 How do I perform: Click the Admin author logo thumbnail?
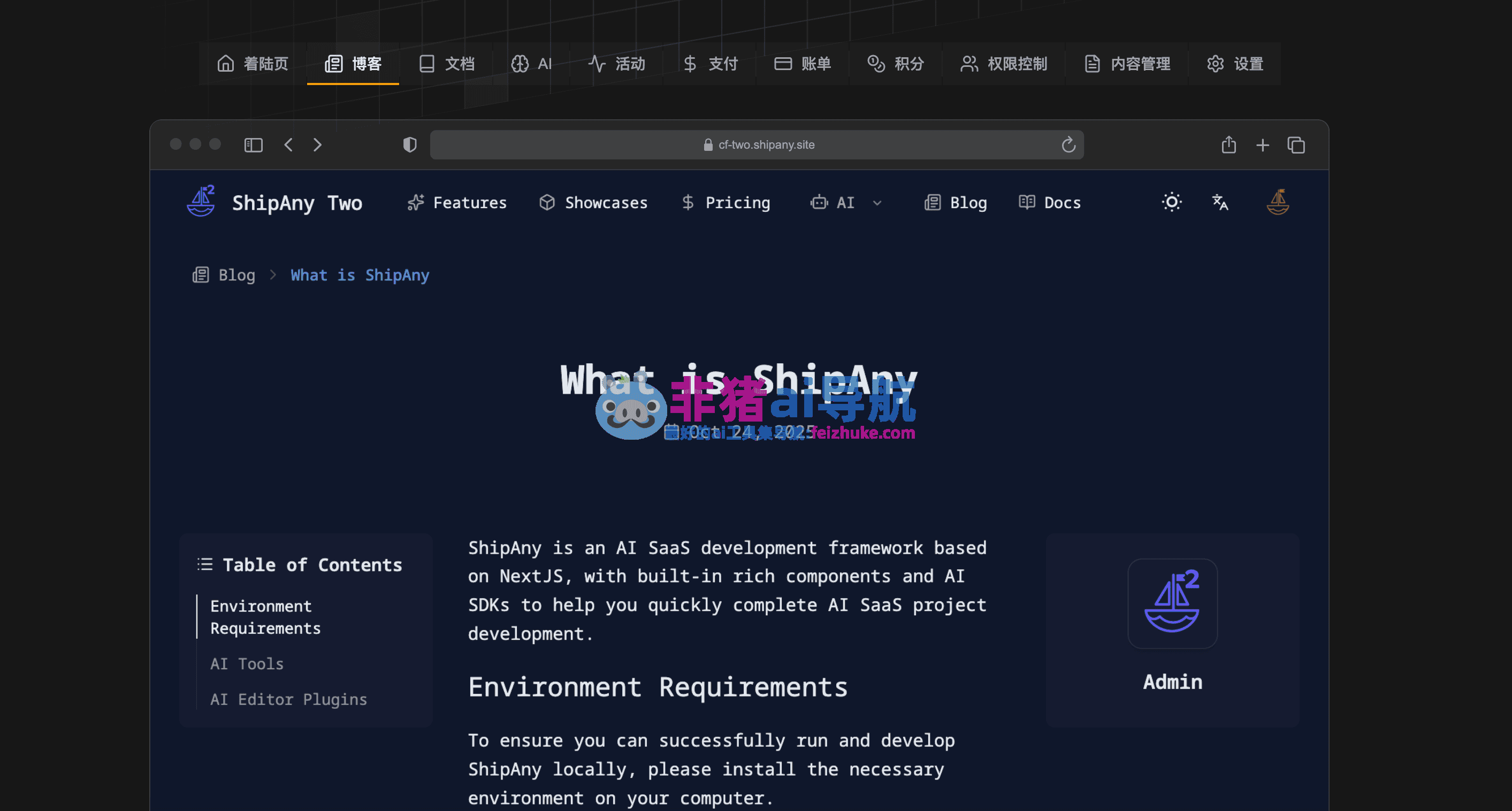(1172, 603)
